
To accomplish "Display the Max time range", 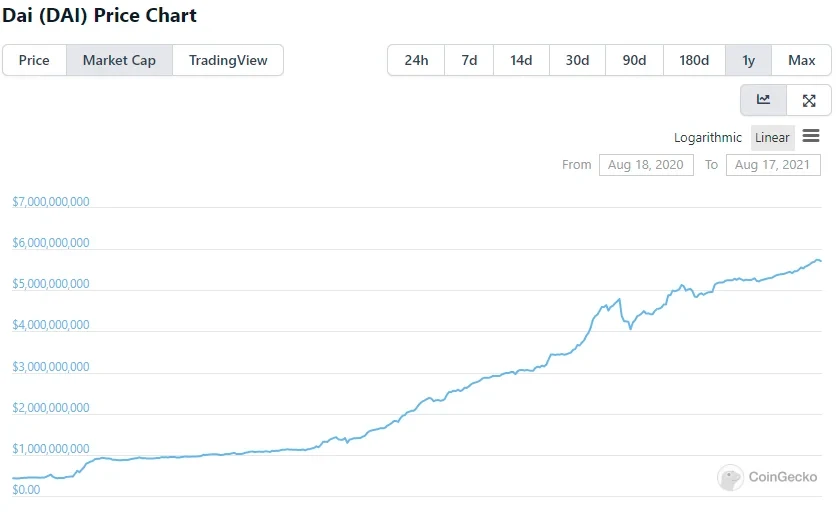I will coord(801,60).
